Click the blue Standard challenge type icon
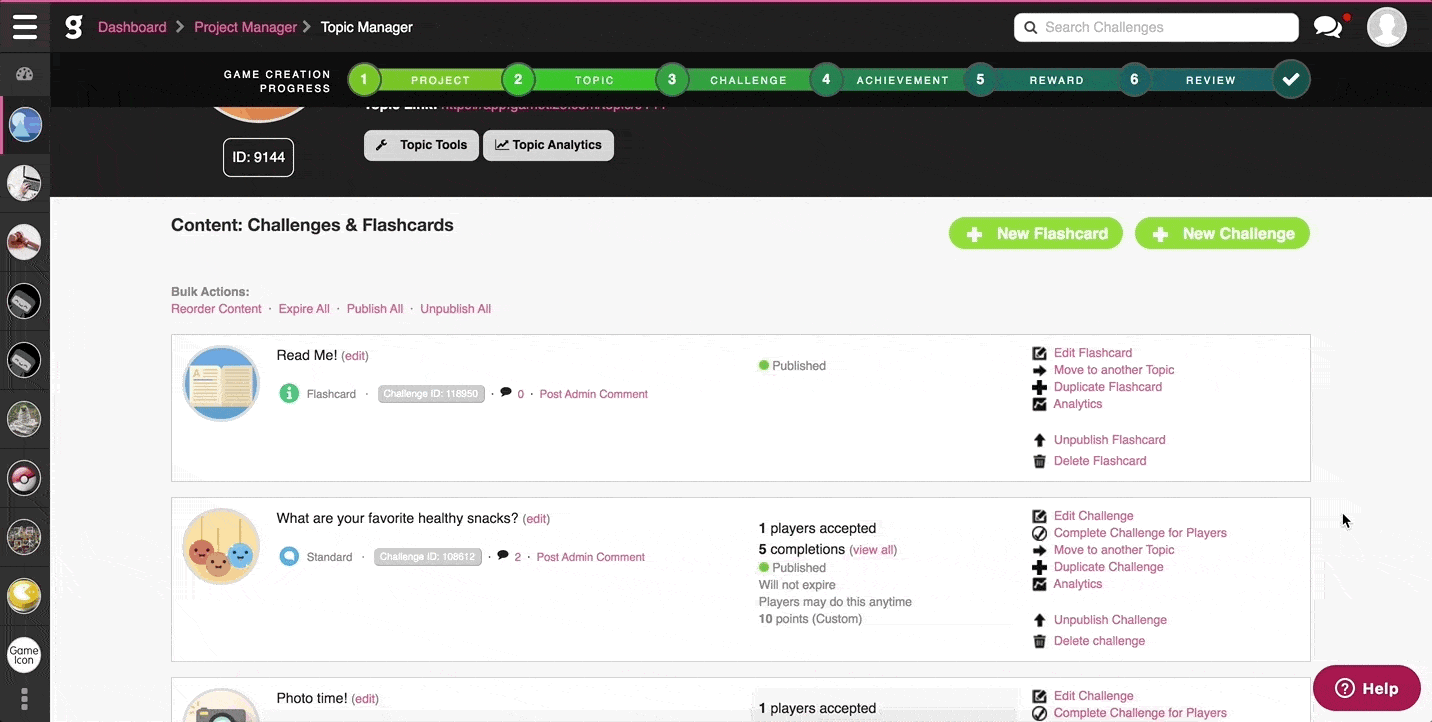The width and height of the screenshot is (1432, 722). click(289, 557)
